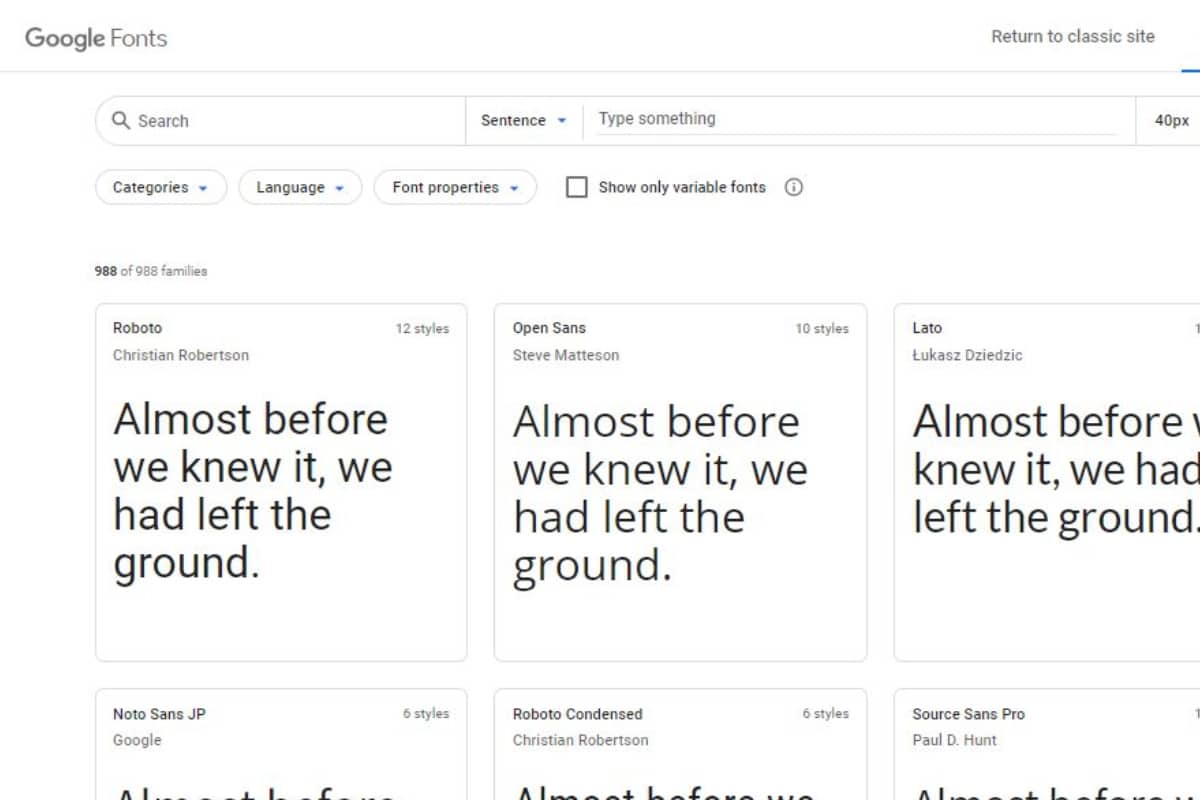Open the Noto Sans JP font card

[281, 744]
